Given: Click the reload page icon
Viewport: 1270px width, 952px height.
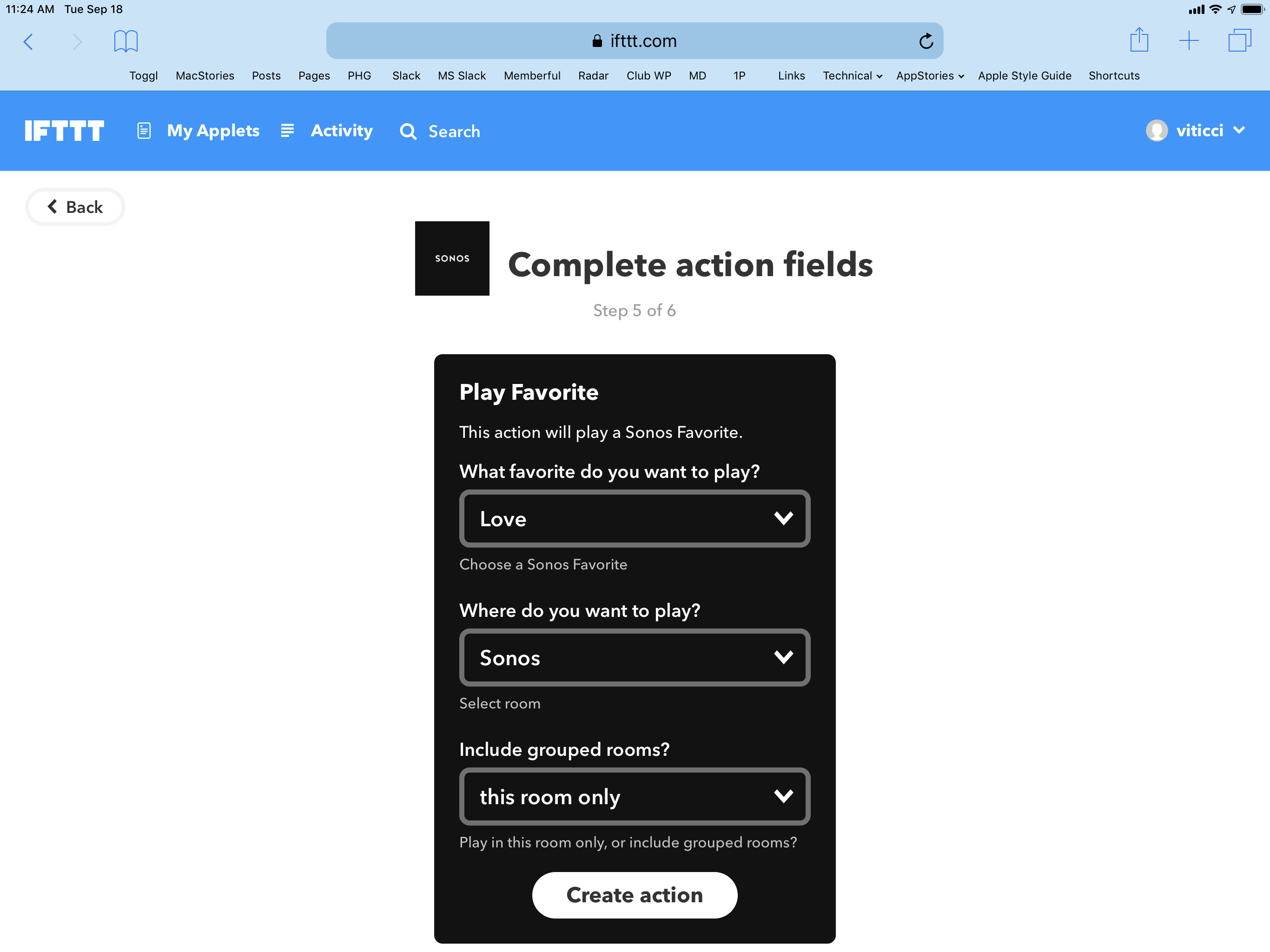Looking at the screenshot, I should pos(925,41).
